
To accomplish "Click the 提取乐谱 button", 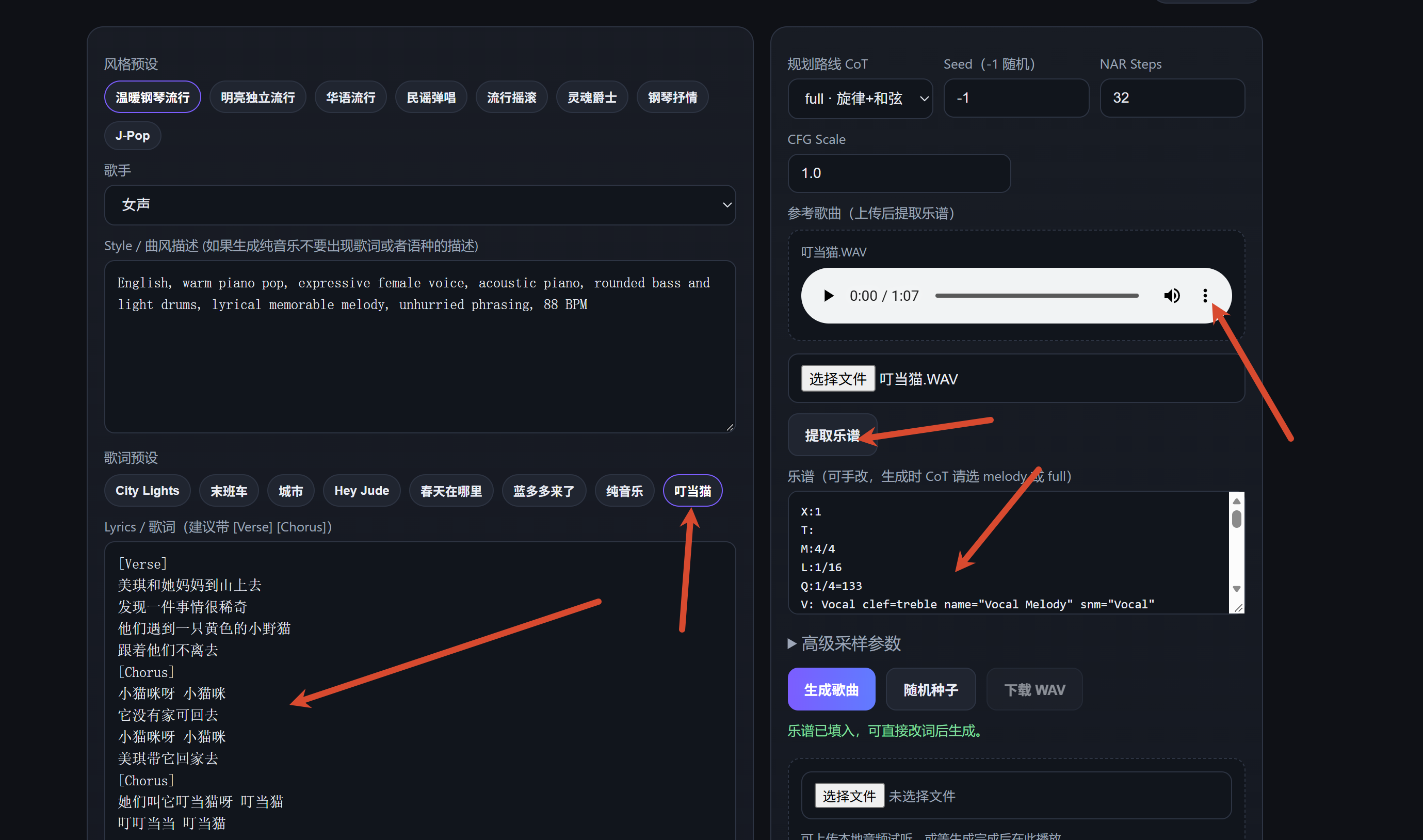I will (x=832, y=435).
